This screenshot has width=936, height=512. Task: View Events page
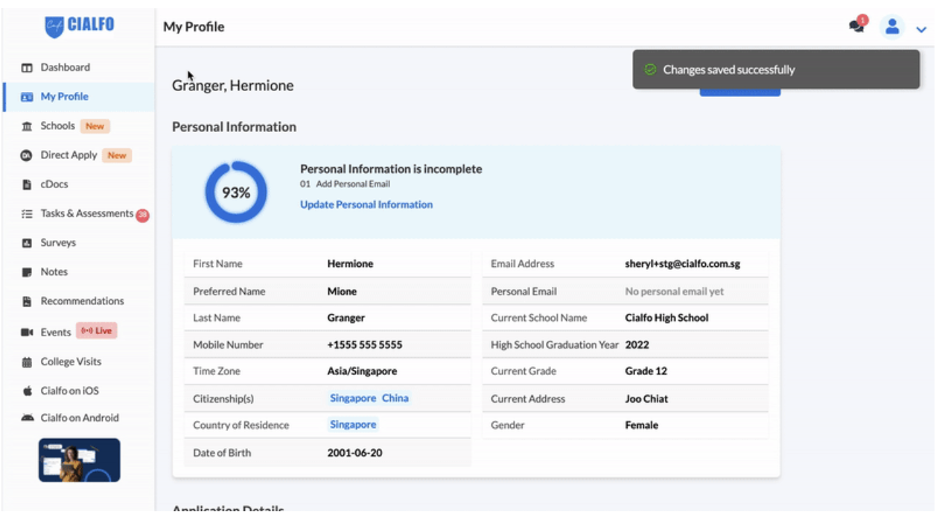[x=56, y=332]
